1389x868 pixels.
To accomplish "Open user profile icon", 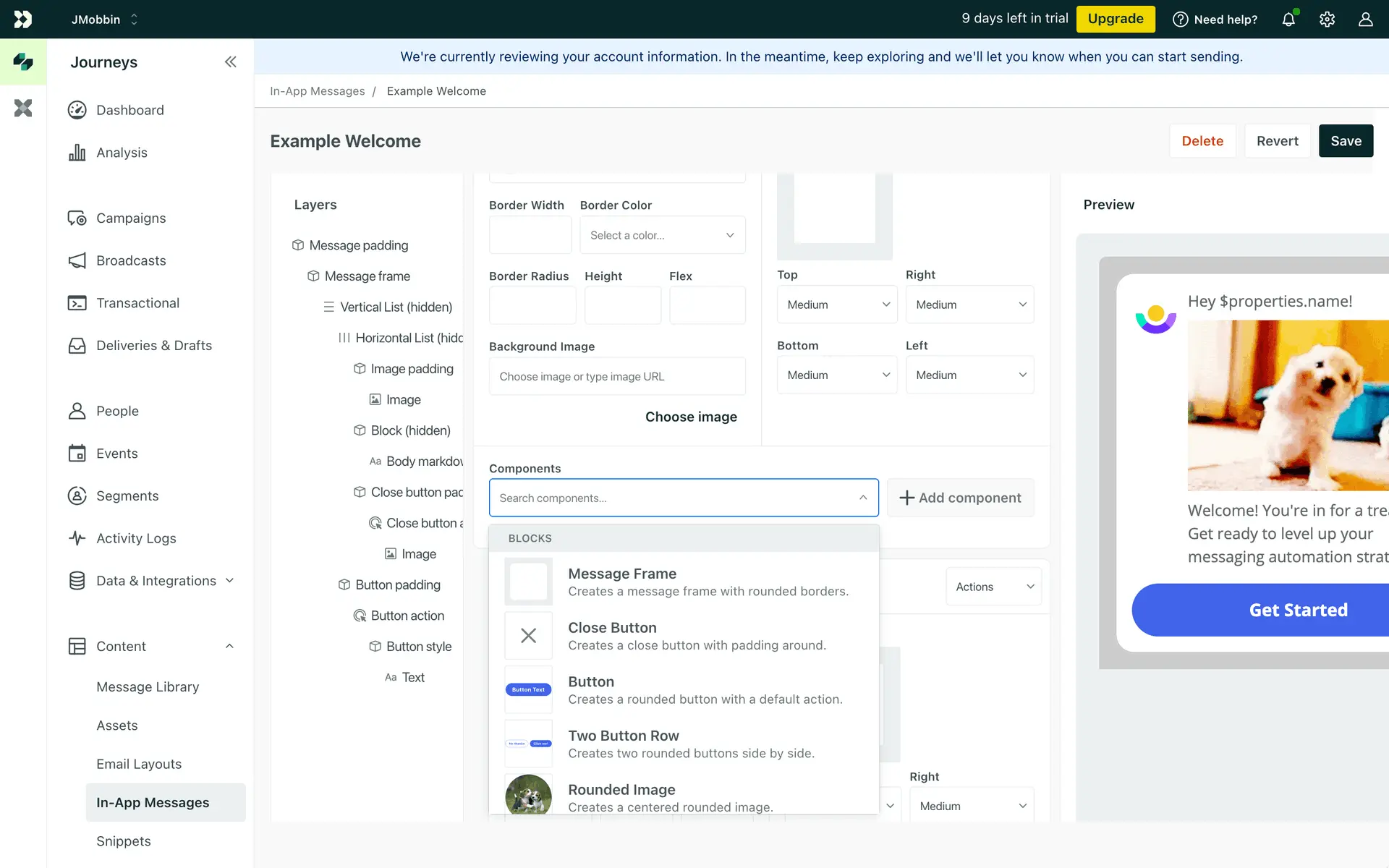I will click(x=1365, y=20).
